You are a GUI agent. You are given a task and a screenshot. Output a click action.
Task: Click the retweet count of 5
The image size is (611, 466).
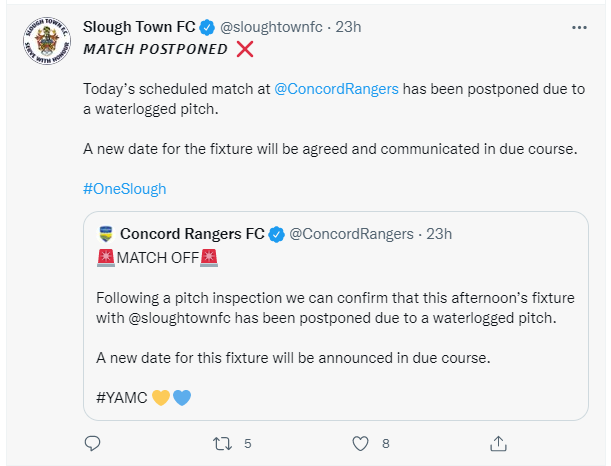248,443
